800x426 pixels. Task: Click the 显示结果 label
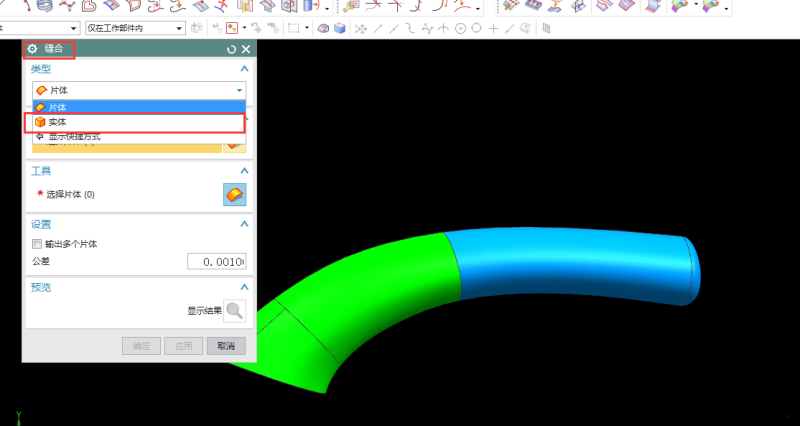(204, 311)
